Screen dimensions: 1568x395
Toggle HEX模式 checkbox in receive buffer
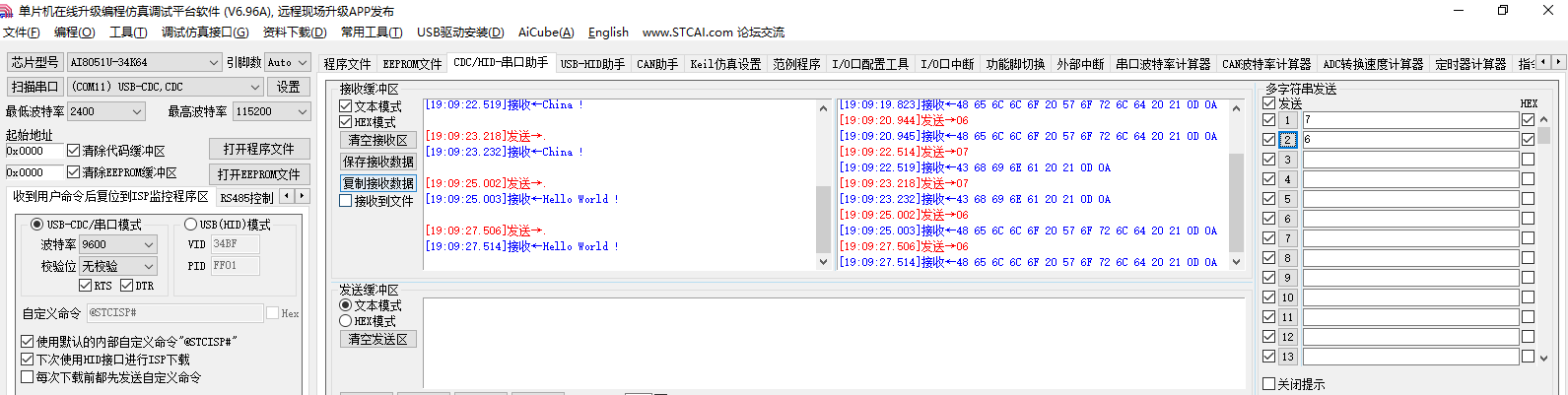(x=346, y=122)
